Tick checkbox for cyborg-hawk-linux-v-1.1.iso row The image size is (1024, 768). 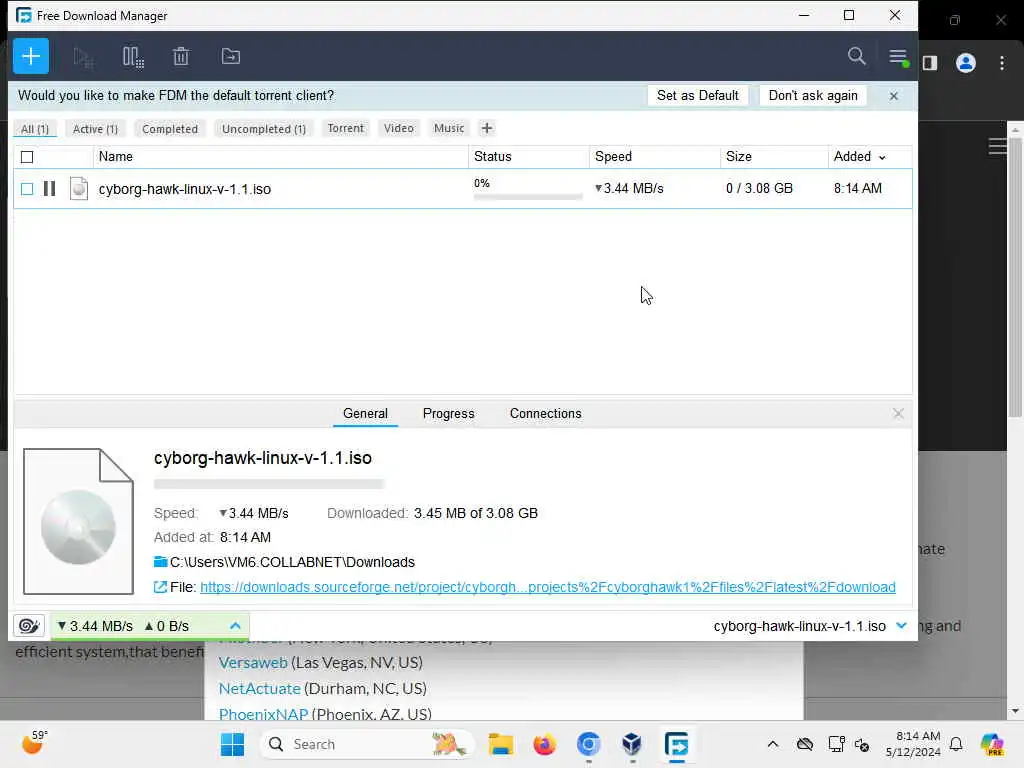tap(27, 189)
